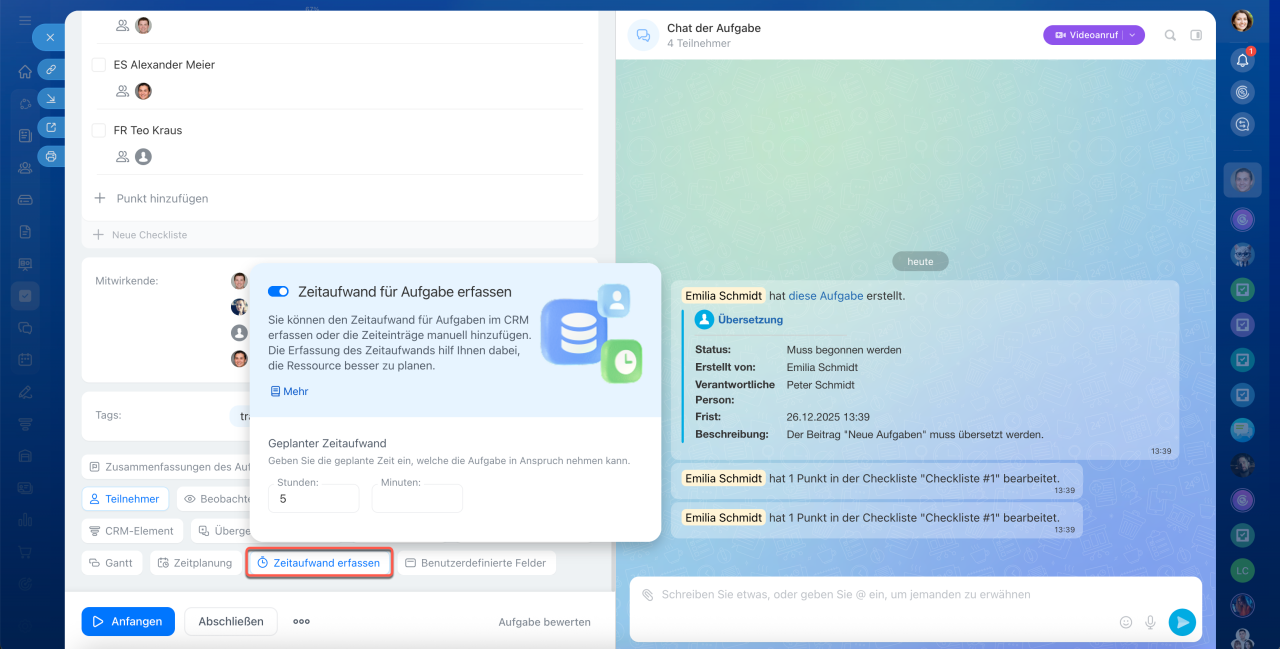Record a voice message with microphone icon
Viewport: 1280px width, 649px height.
pos(1150,622)
